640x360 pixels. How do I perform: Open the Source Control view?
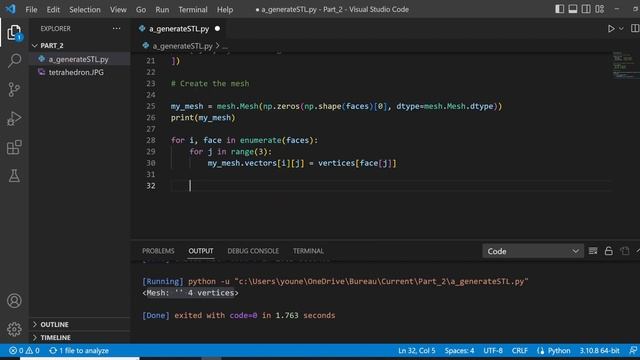click(14, 89)
